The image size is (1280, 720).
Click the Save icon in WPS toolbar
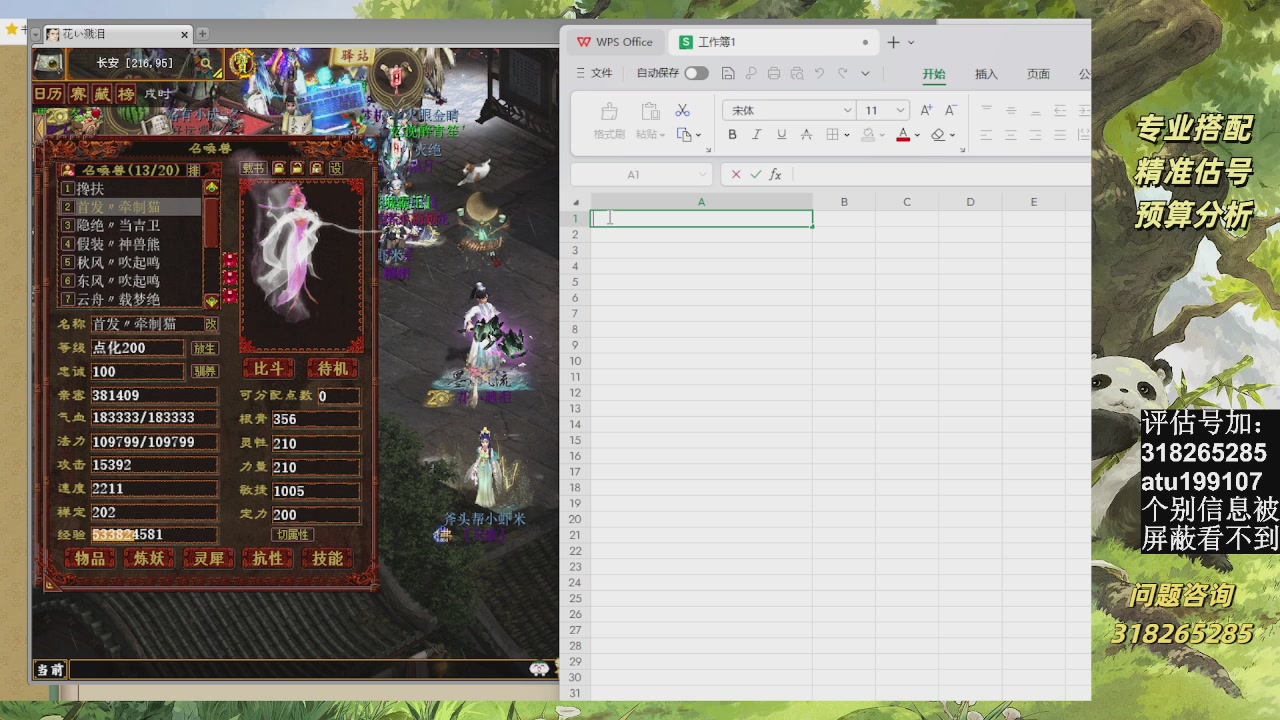(x=728, y=73)
